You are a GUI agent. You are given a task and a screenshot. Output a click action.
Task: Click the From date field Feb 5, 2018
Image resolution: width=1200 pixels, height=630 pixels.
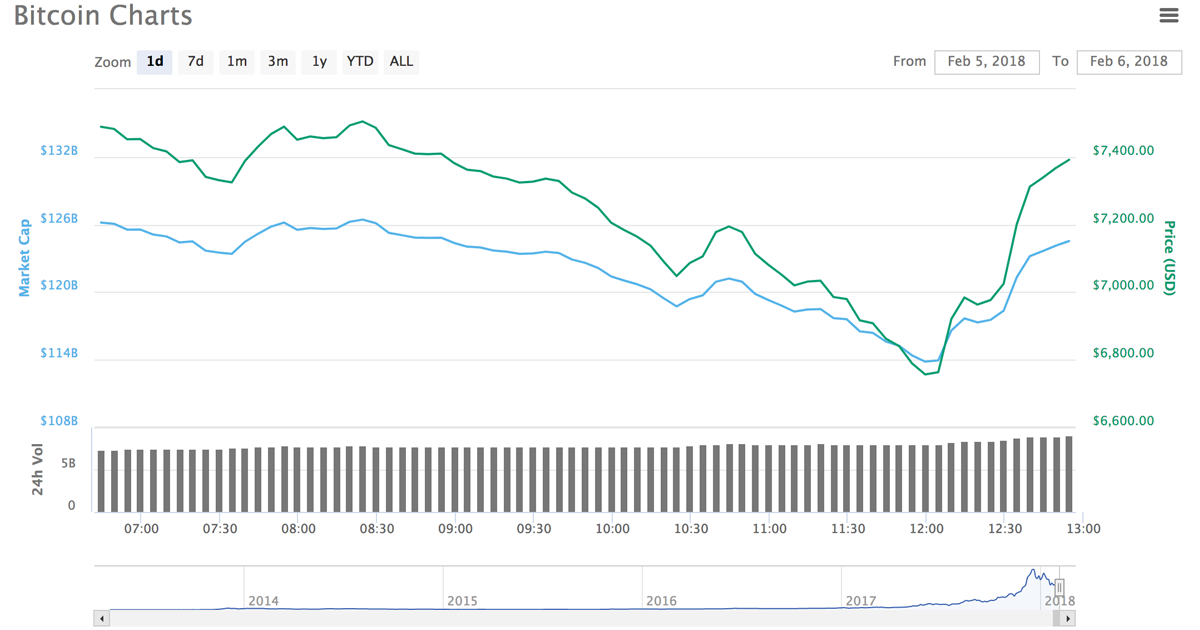[987, 61]
